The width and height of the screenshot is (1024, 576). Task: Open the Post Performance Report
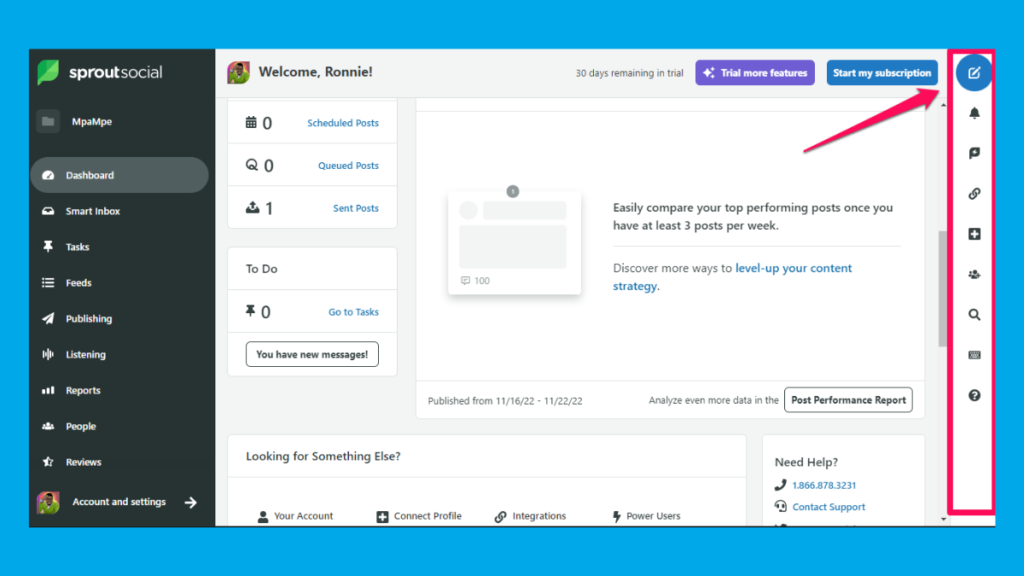tap(848, 400)
